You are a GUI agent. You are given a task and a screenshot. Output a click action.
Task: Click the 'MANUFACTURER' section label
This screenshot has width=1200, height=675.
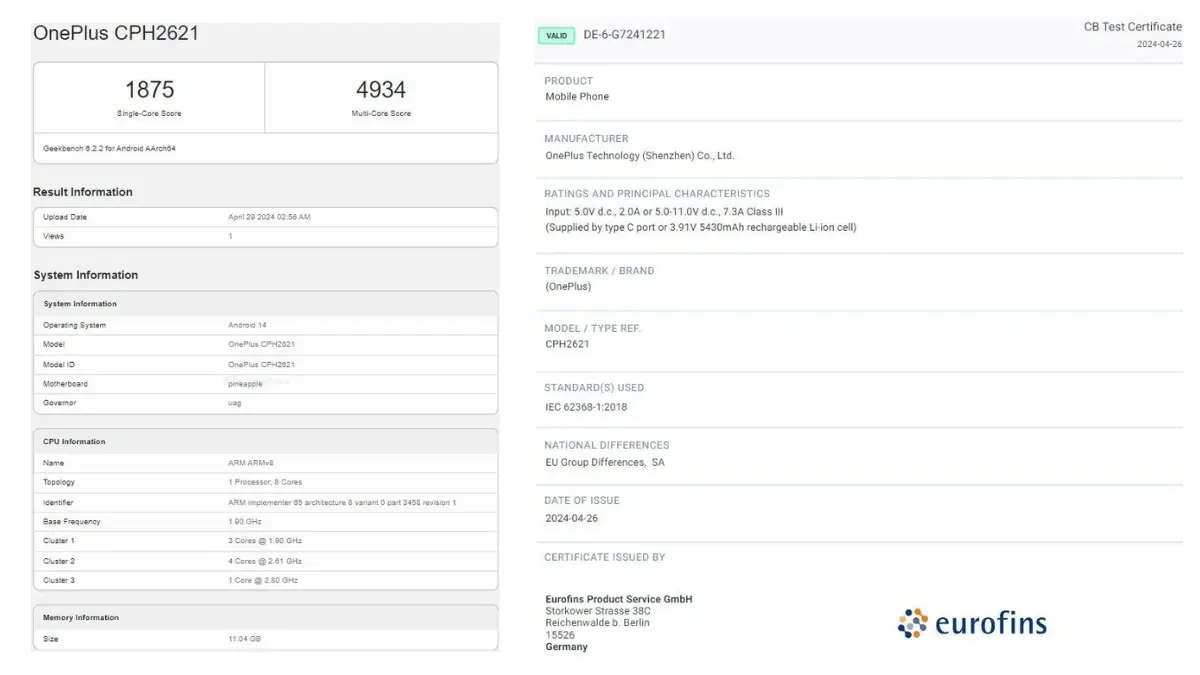[x=587, y=139]
